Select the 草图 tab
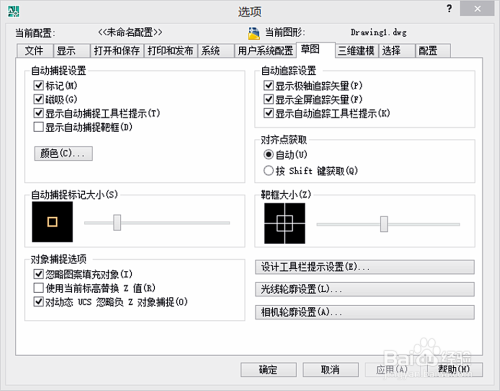 [x=316, y=50]
